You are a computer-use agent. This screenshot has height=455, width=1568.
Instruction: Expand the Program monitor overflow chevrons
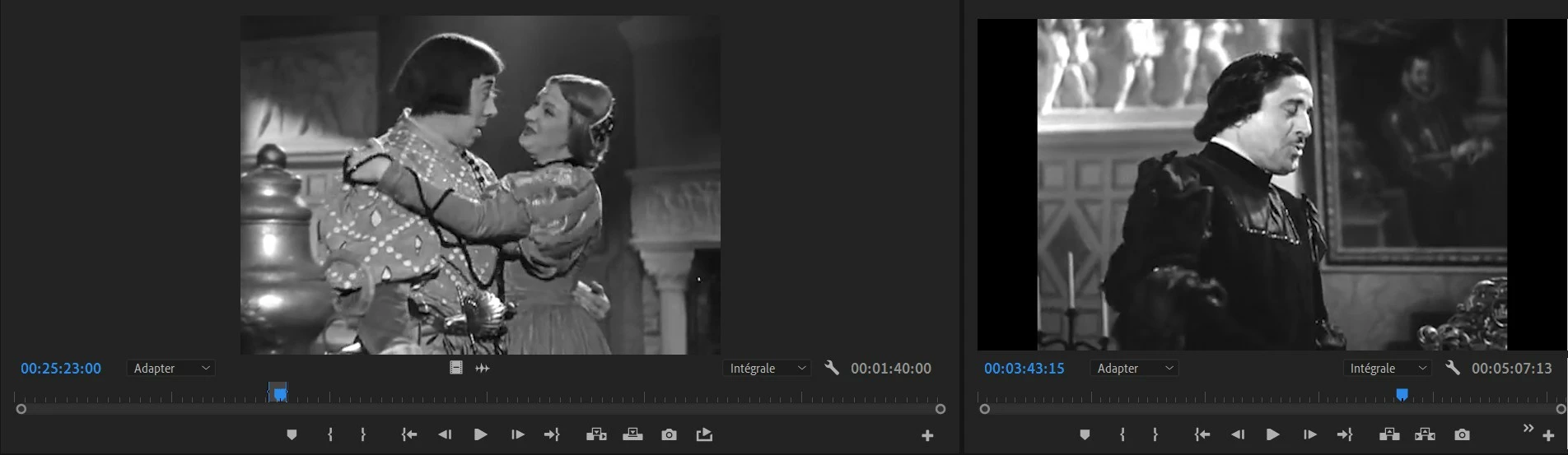(x=1528, y=428)
